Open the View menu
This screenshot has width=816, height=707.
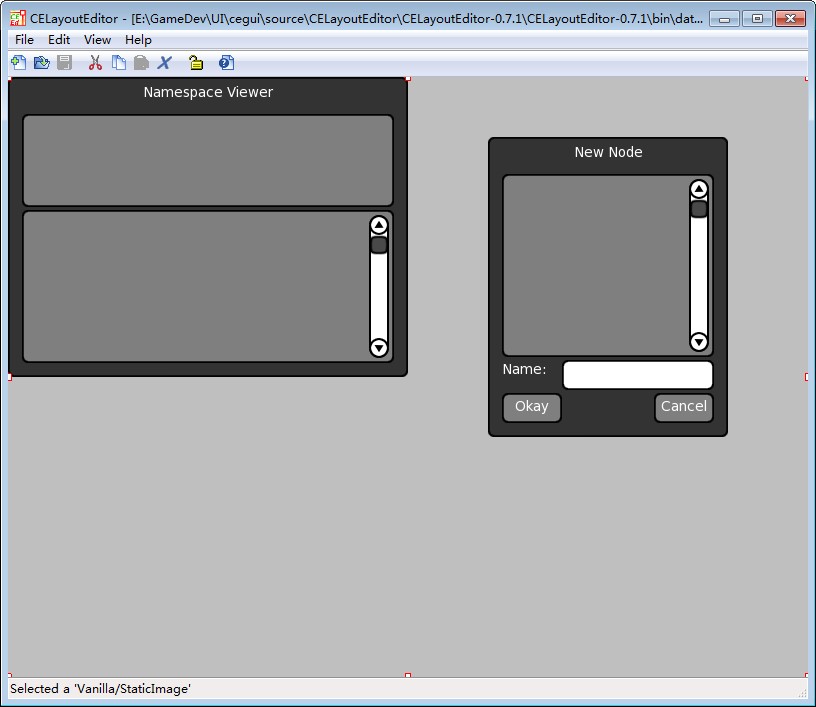[97, 40]
